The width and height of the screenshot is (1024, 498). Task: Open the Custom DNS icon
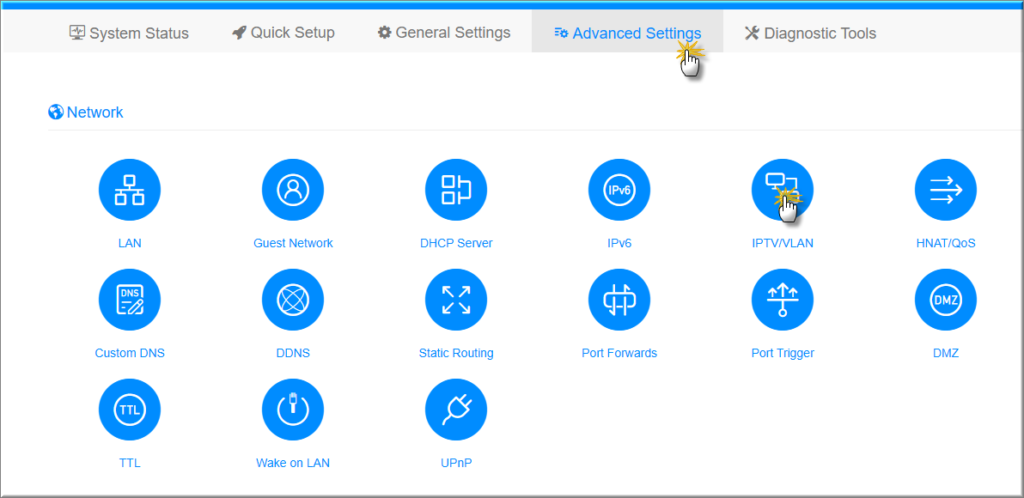click(129, 300)
